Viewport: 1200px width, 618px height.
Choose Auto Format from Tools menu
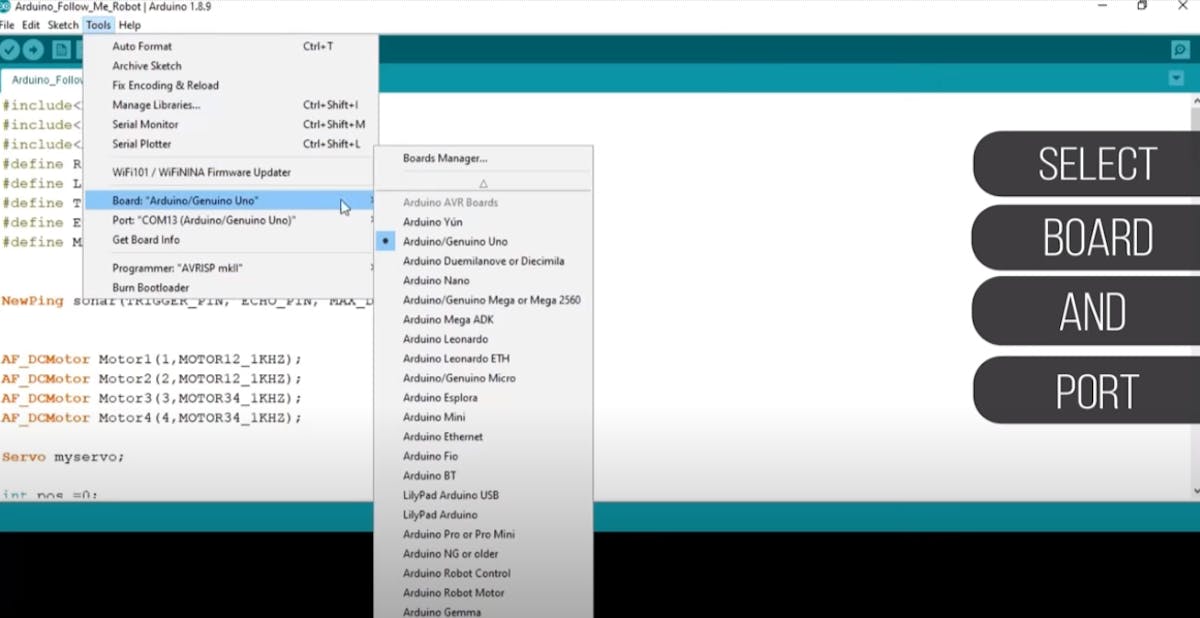(231, 46)
